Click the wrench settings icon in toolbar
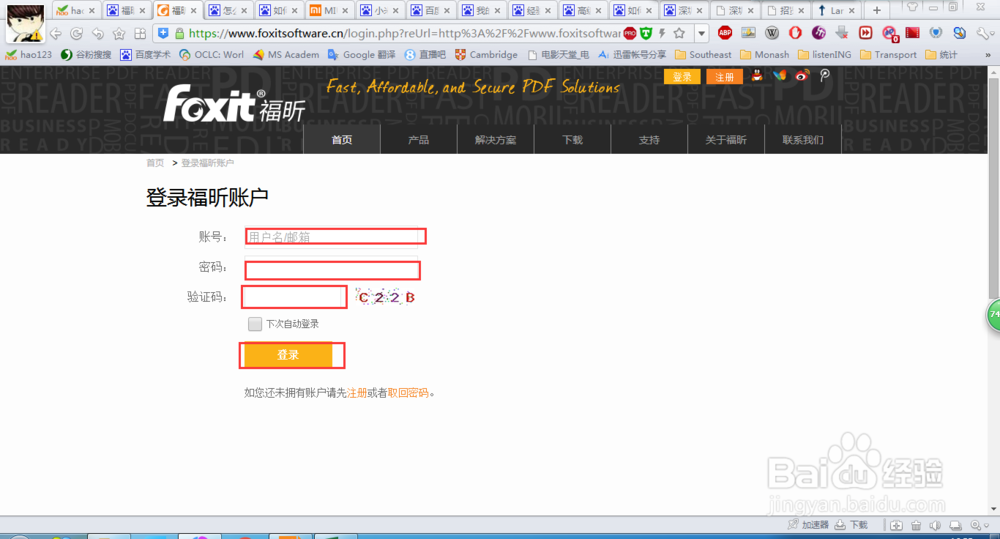 [983, 33]
